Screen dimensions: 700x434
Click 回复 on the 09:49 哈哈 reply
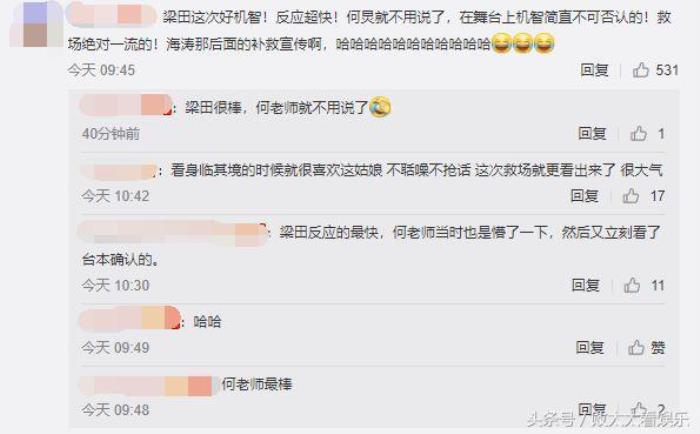[590, 347]
